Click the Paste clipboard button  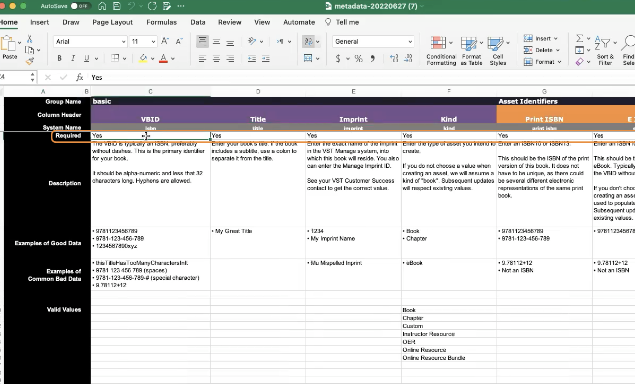tap(9, 47)
